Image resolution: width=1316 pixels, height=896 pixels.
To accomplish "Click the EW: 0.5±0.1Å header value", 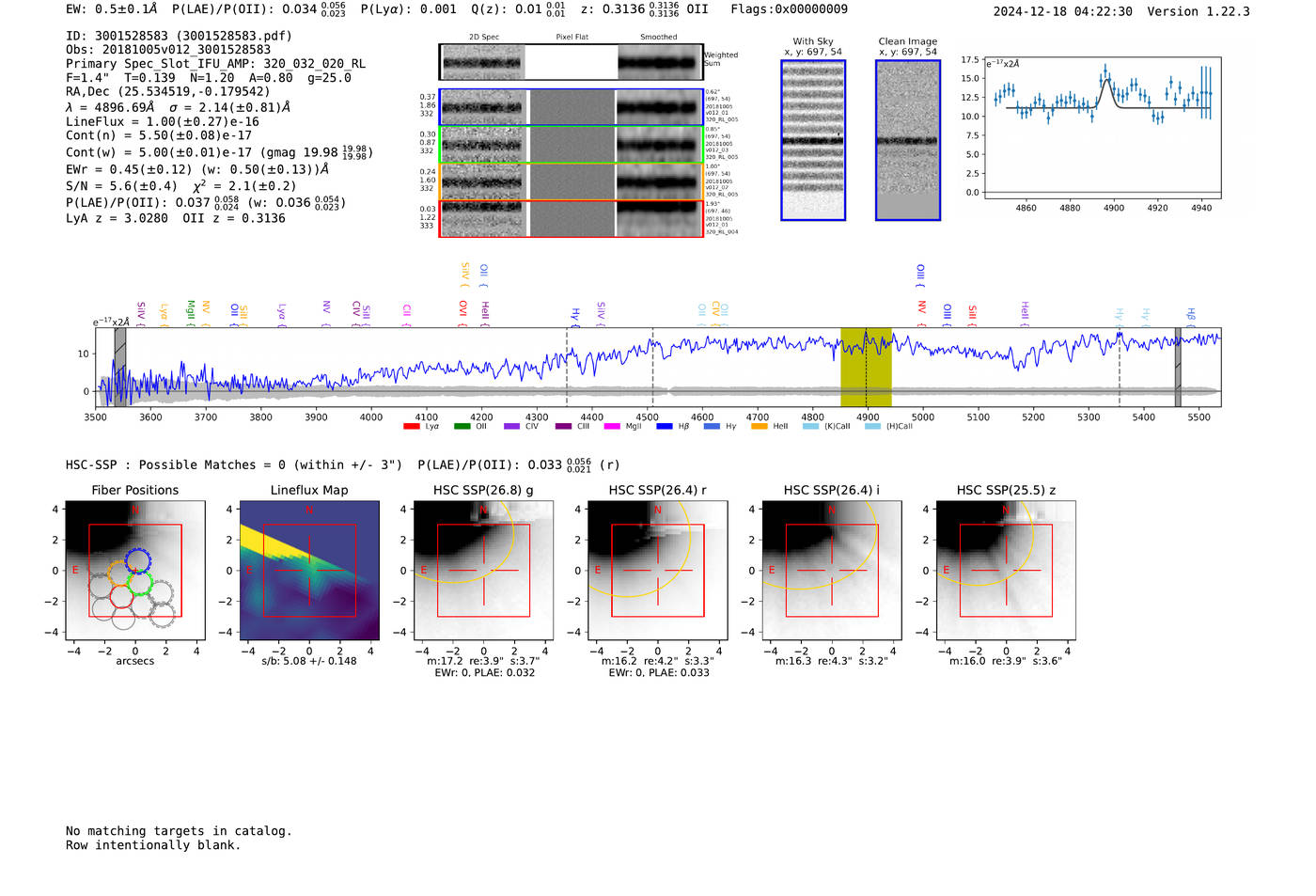I will (112, 9).
